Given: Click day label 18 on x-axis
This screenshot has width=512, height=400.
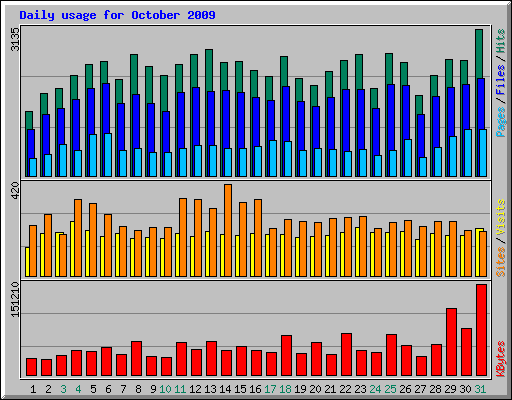Looking at the screenshot, I should pyautogui.click(x=285, y=389).
